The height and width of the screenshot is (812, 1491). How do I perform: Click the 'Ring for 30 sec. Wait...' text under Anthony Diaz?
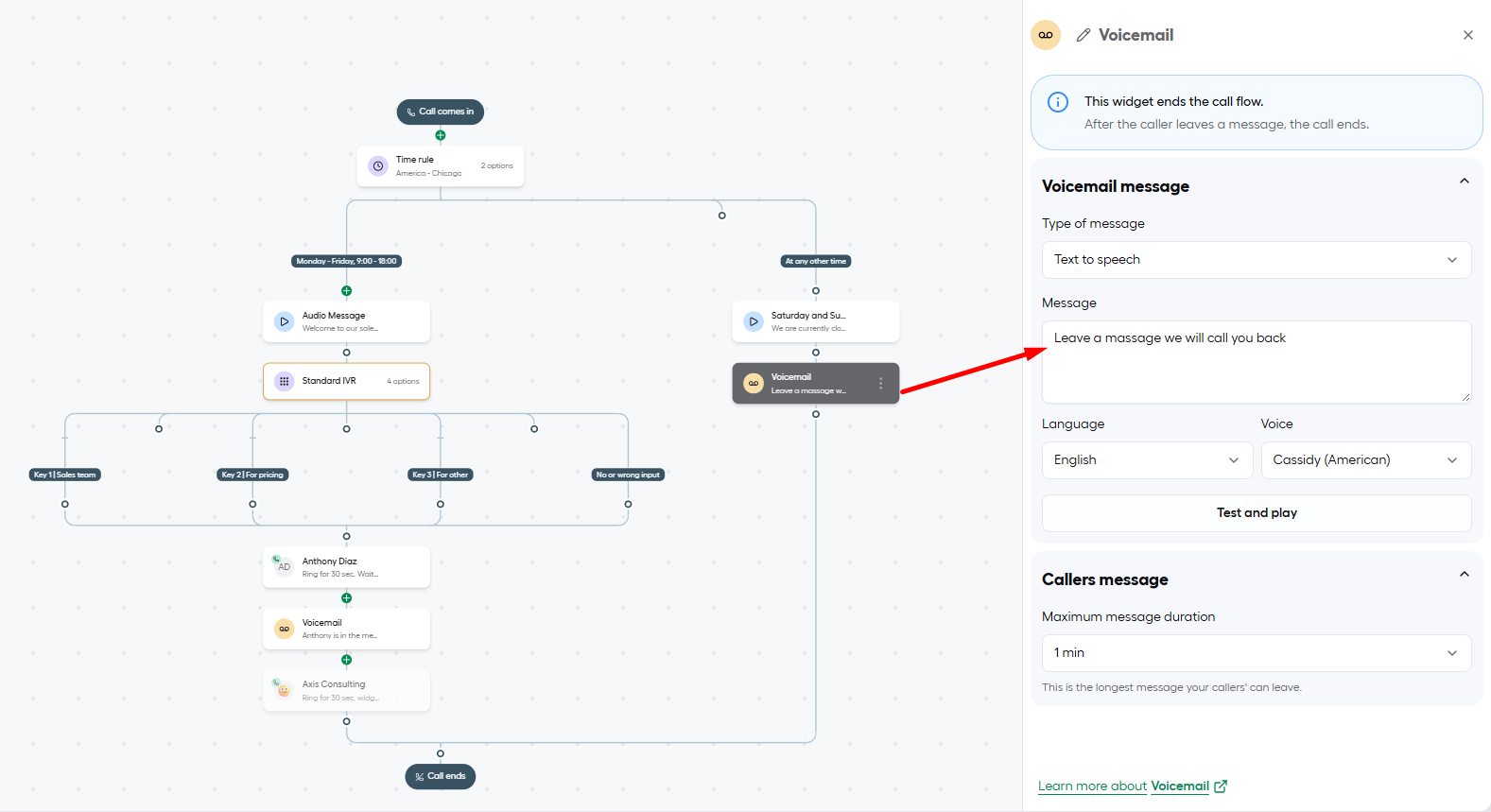(x=340, y=575)
